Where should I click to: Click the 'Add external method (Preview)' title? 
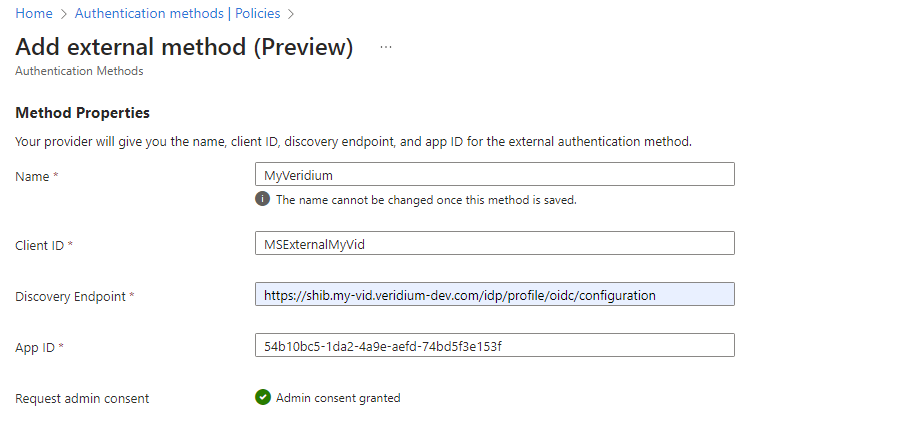click(x=184, y=47)
